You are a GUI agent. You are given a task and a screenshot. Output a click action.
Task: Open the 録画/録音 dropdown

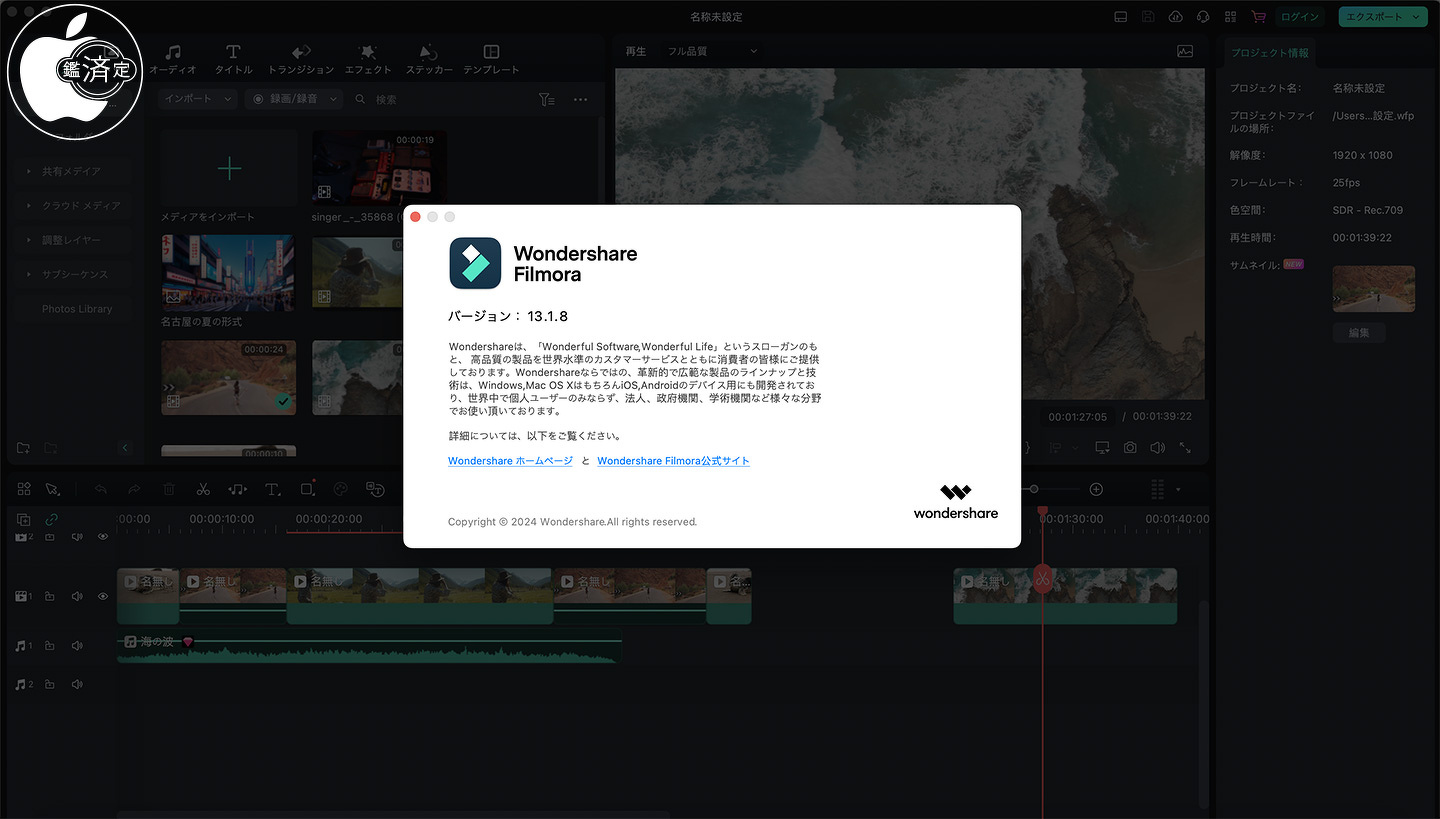[x=294, y=99]
